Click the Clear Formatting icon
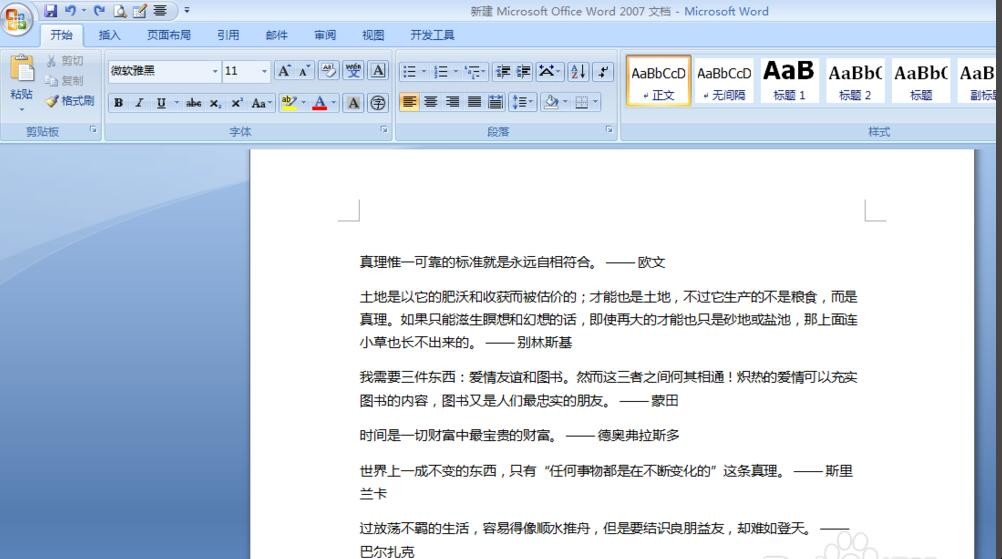Viewport: 1002px width, 559px height. coord(329,71)
